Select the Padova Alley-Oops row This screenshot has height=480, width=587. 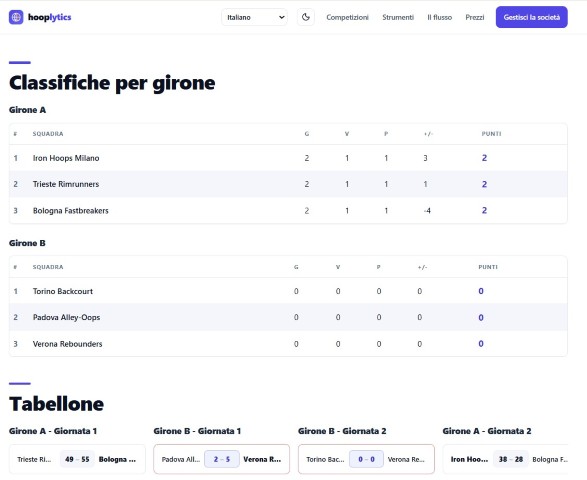[x=288, y=317]
